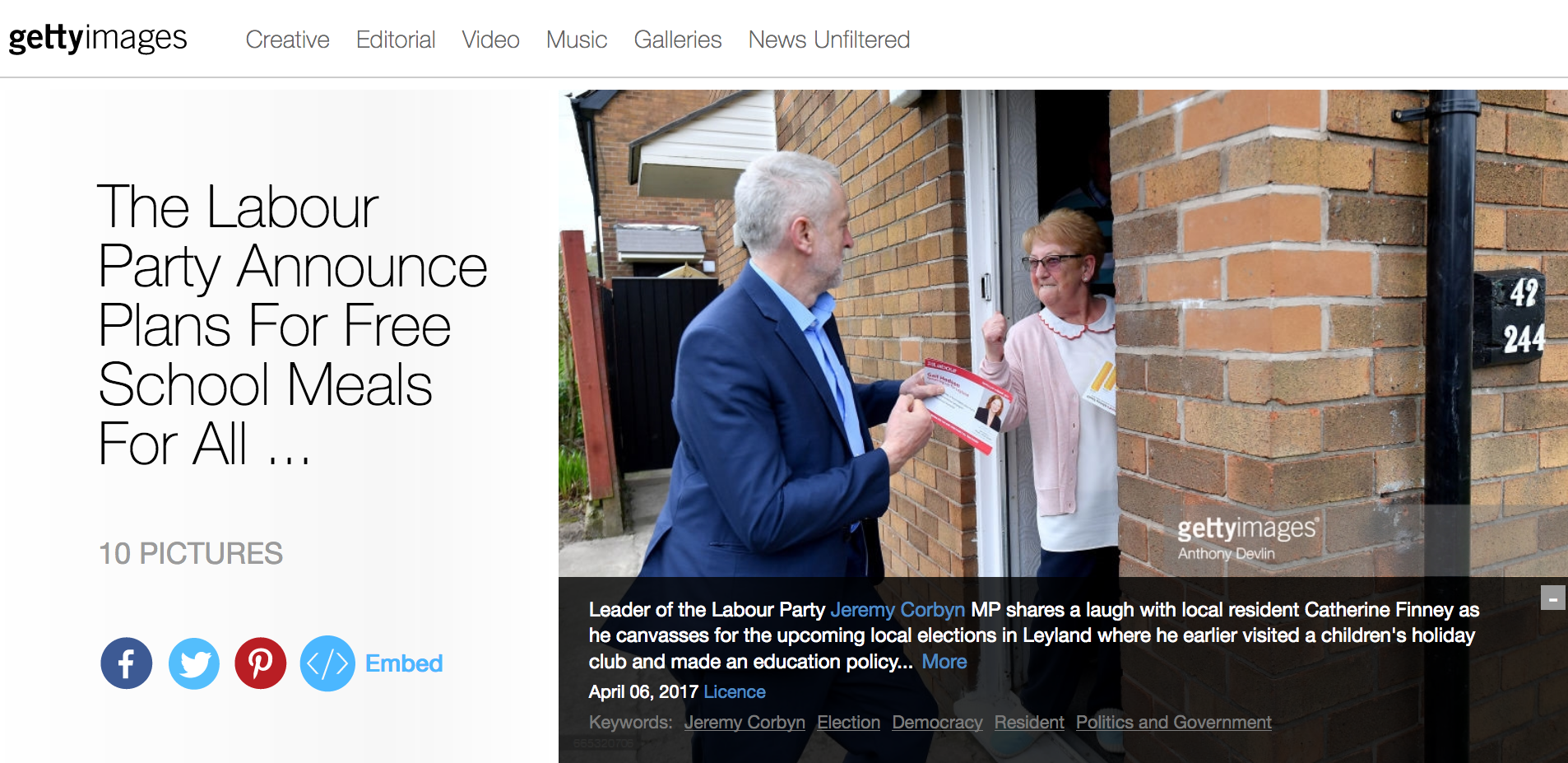Collapse the caption with minus button

click(1552, 598)
